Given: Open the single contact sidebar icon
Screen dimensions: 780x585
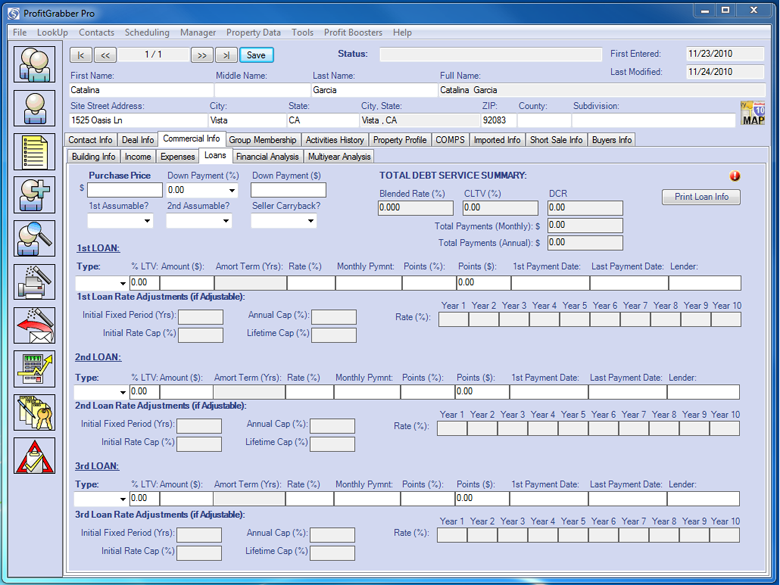Looking at the screenshot, I should tap(34, 108).
